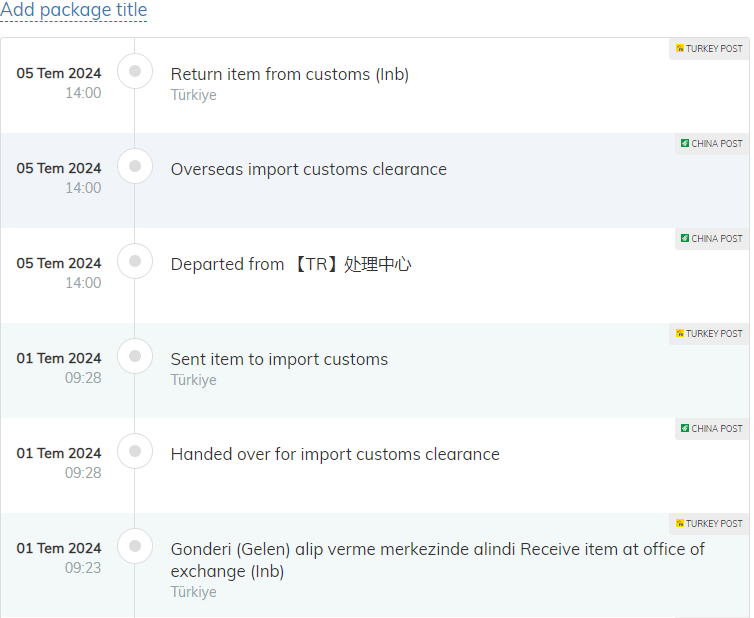Select timeline dot for Gonderi (Gelen) event
The height and width of the screenshot is (618, 754).
click(135, 546)
